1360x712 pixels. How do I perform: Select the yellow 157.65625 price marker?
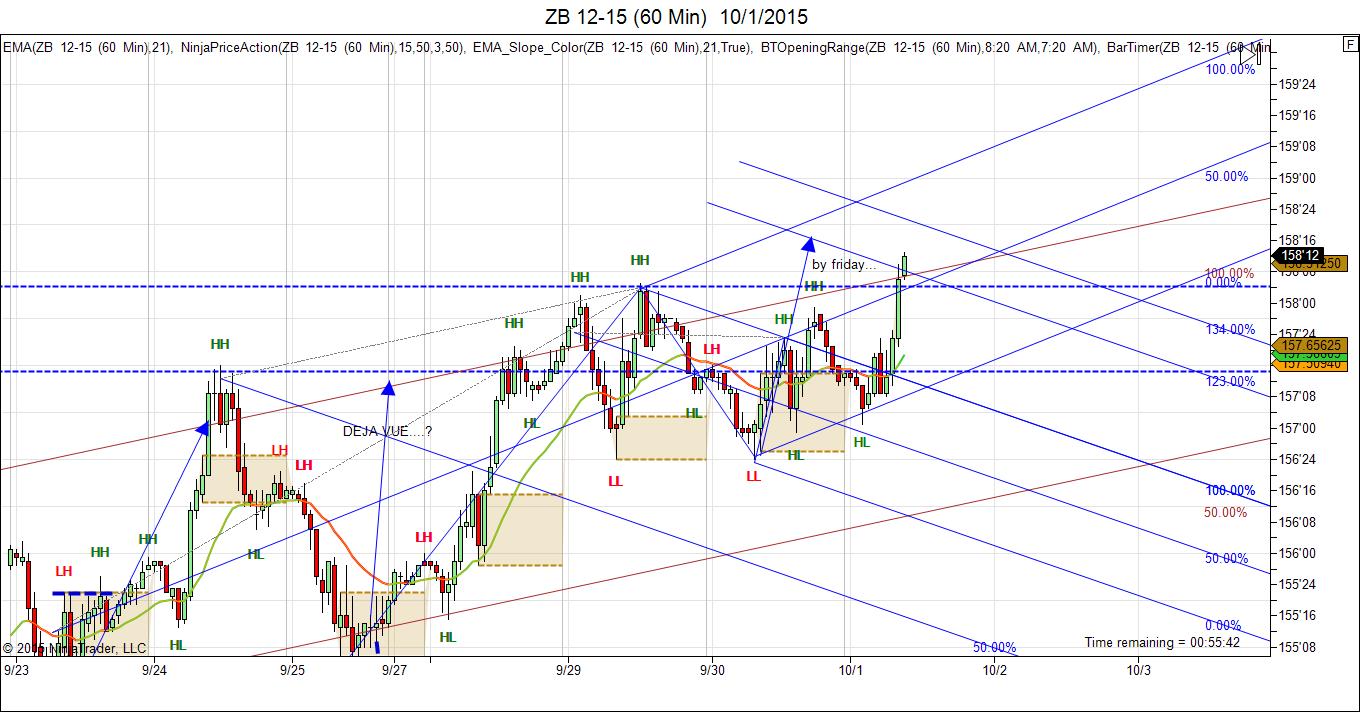pyautogui.click(x=1311, y=345)
